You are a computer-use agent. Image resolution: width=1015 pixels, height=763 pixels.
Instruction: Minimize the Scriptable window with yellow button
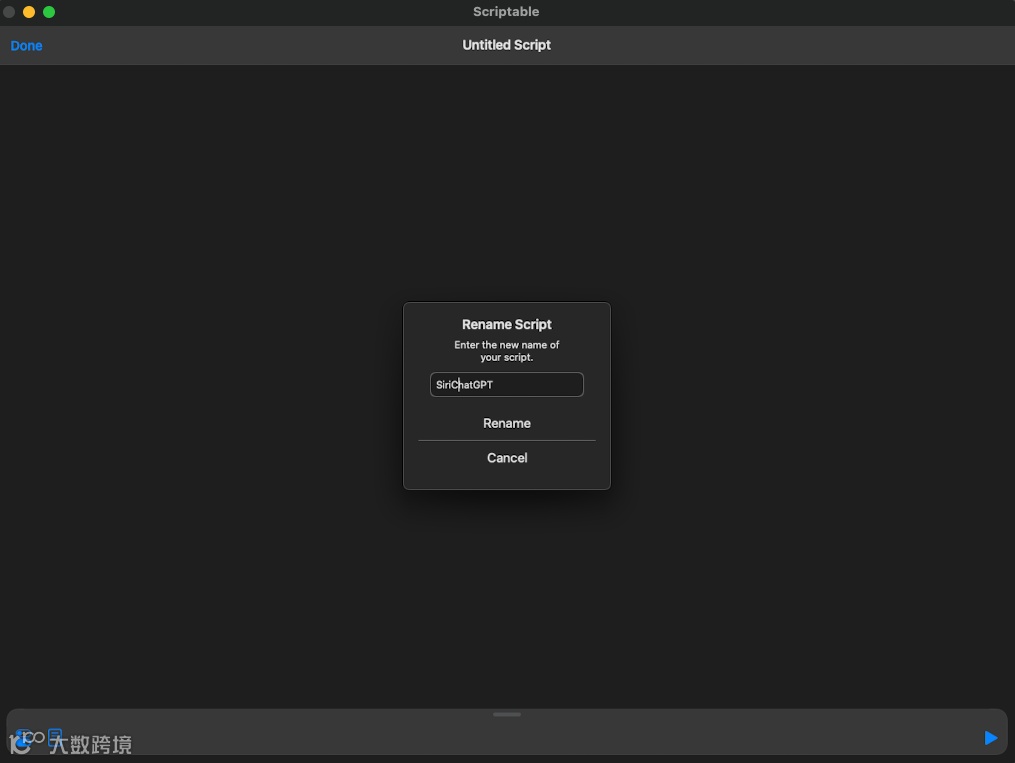29,12
